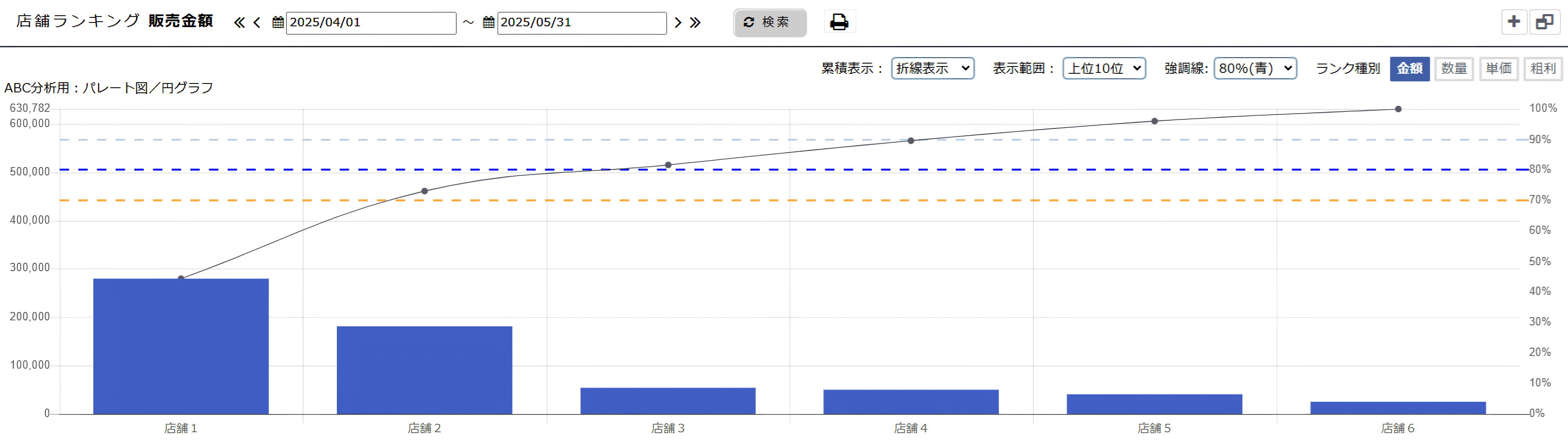Select the 金額 rank type

1409,69
